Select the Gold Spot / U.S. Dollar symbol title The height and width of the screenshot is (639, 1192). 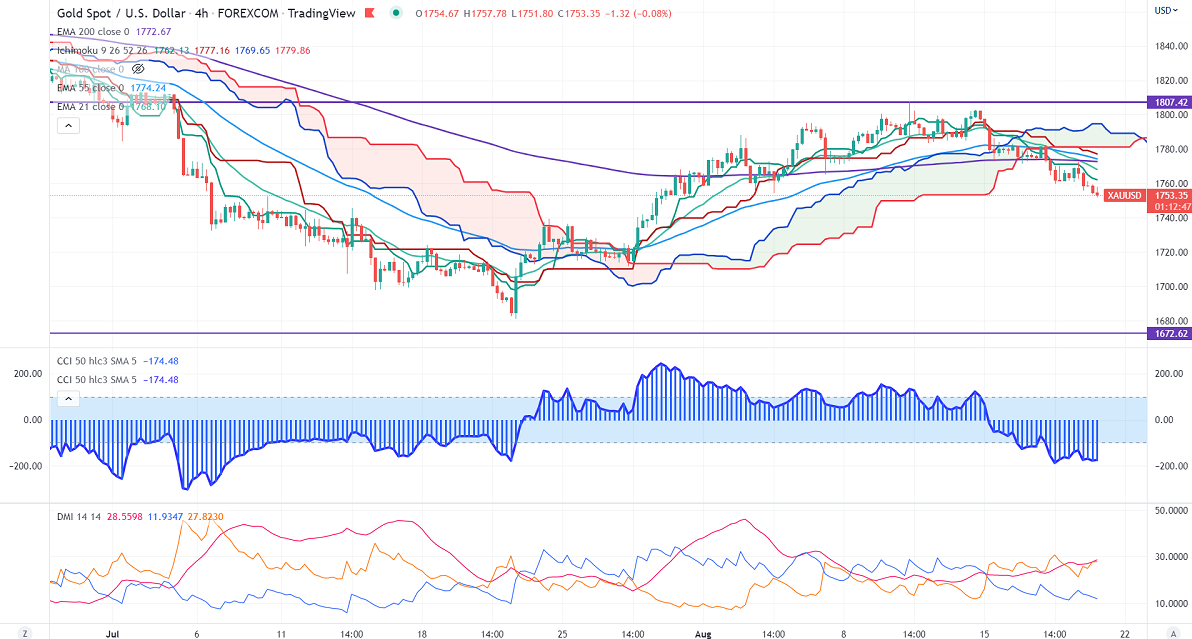coord(121,13)
